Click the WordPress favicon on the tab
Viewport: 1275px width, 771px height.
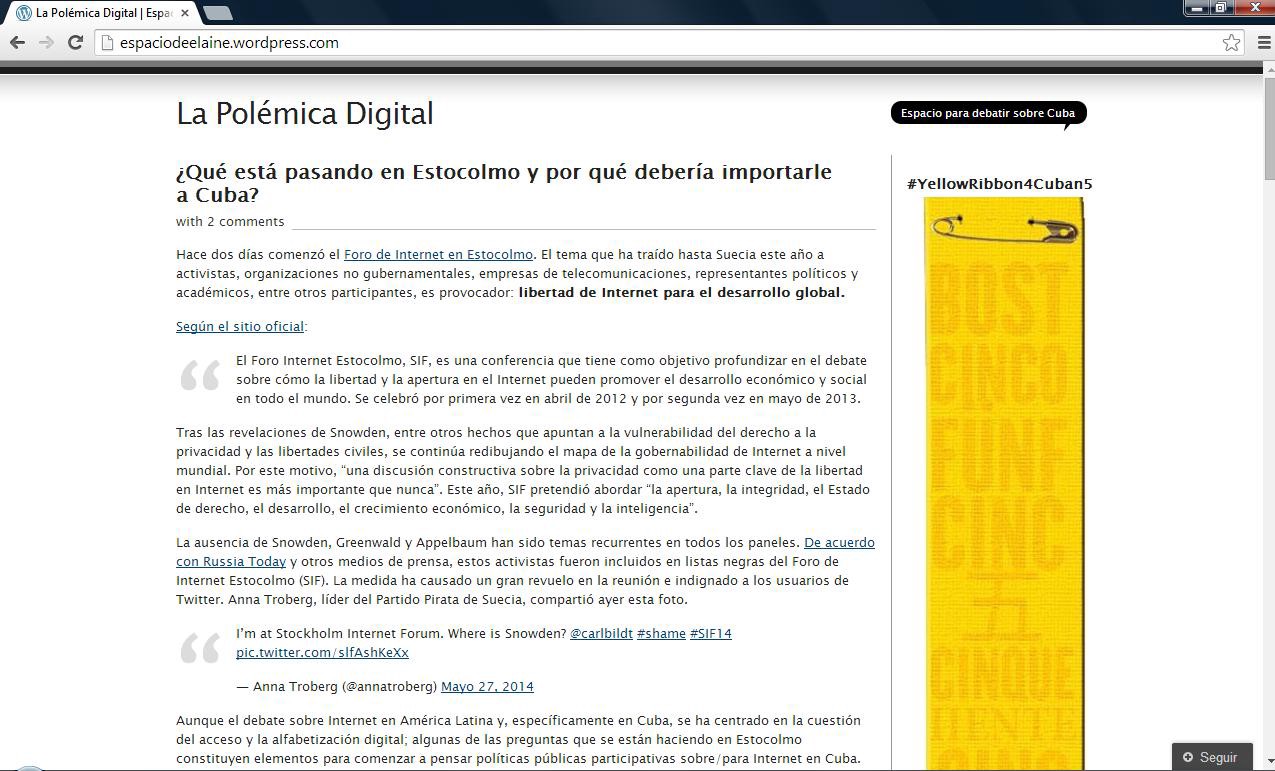pos(24,13)
